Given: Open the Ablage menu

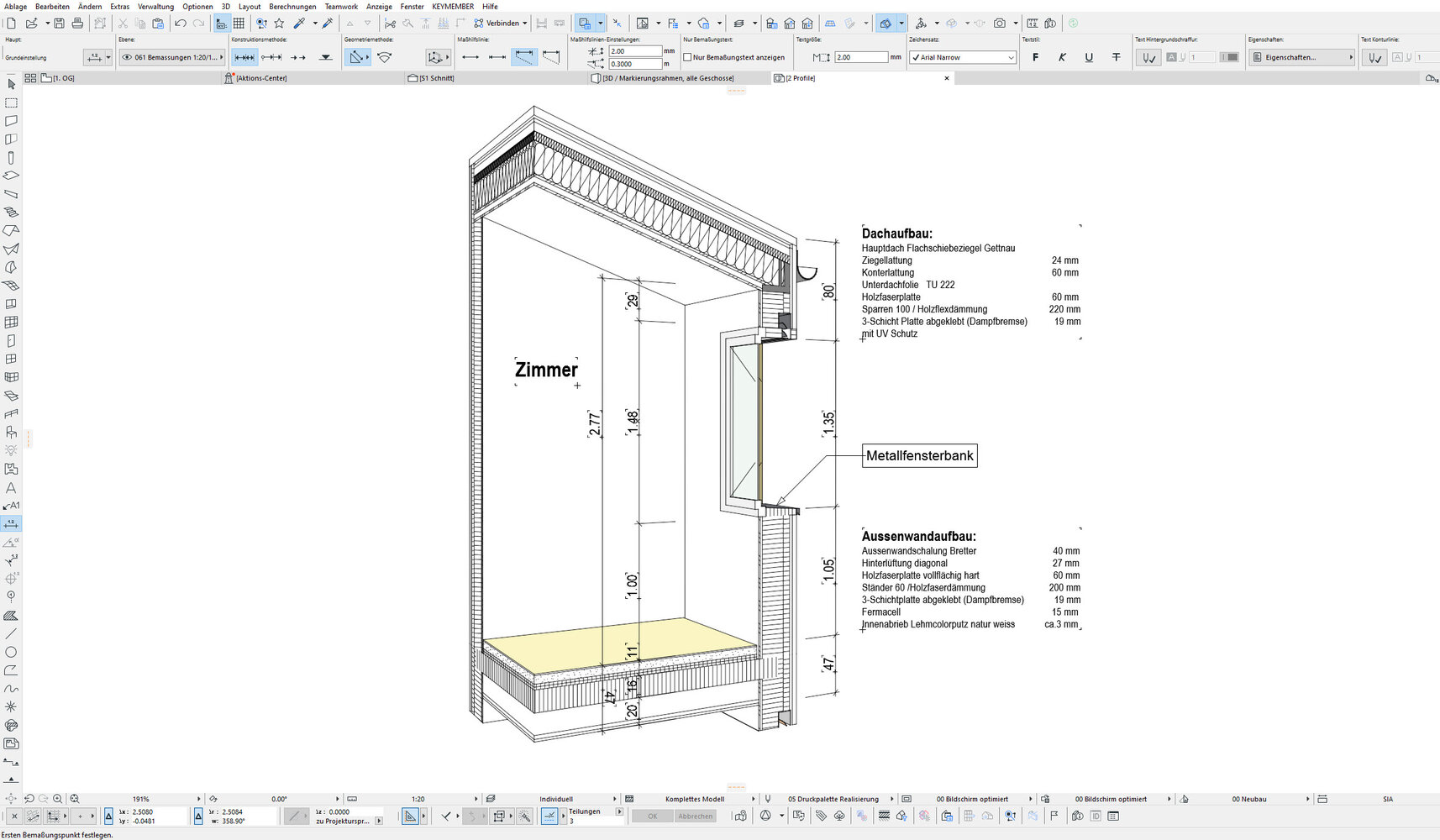Looking at the screenshot, I should [15, 6].
